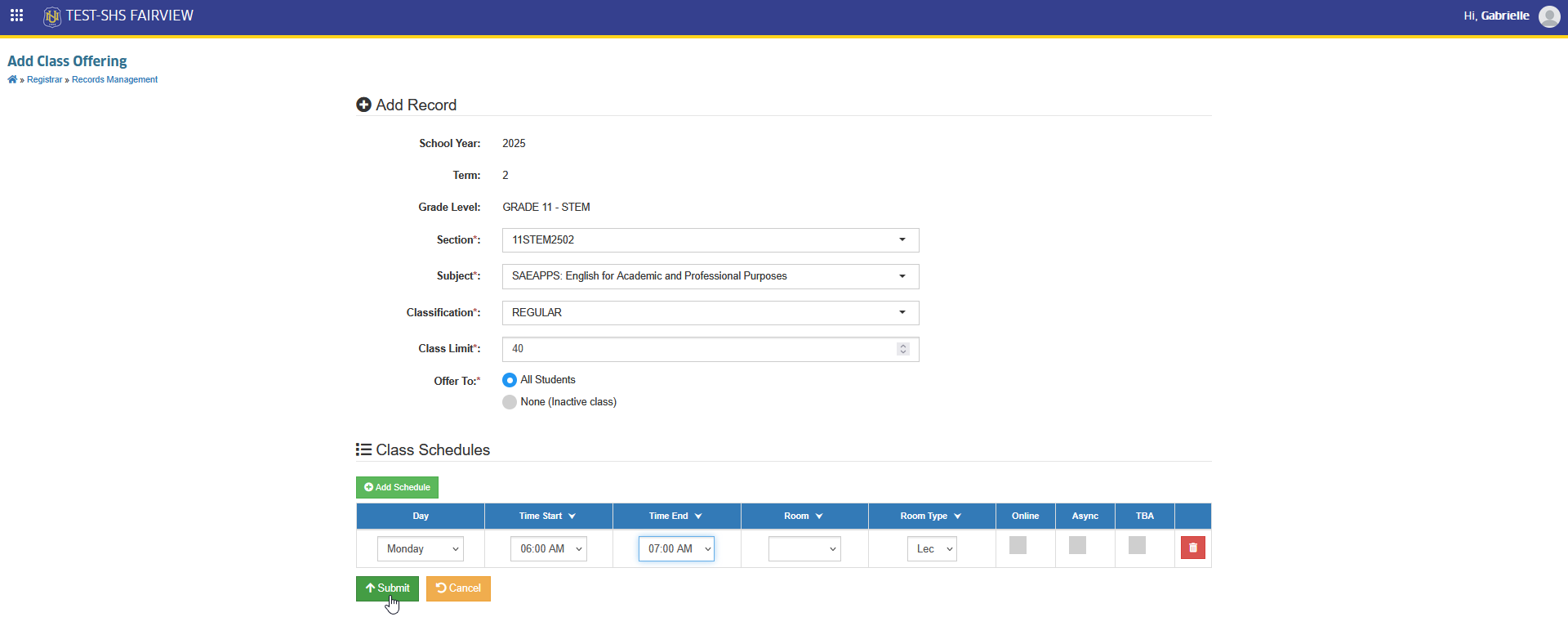This screenshot has height=635, width=1568.
Task: Open Records Management breadcrumb link
Action: [x=114, y=80]
